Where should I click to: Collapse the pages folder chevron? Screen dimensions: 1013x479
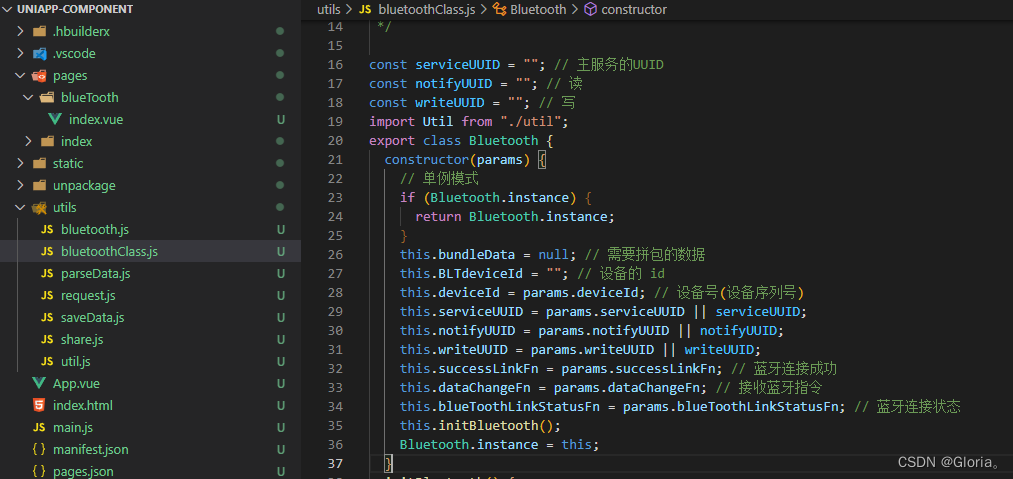20,75
